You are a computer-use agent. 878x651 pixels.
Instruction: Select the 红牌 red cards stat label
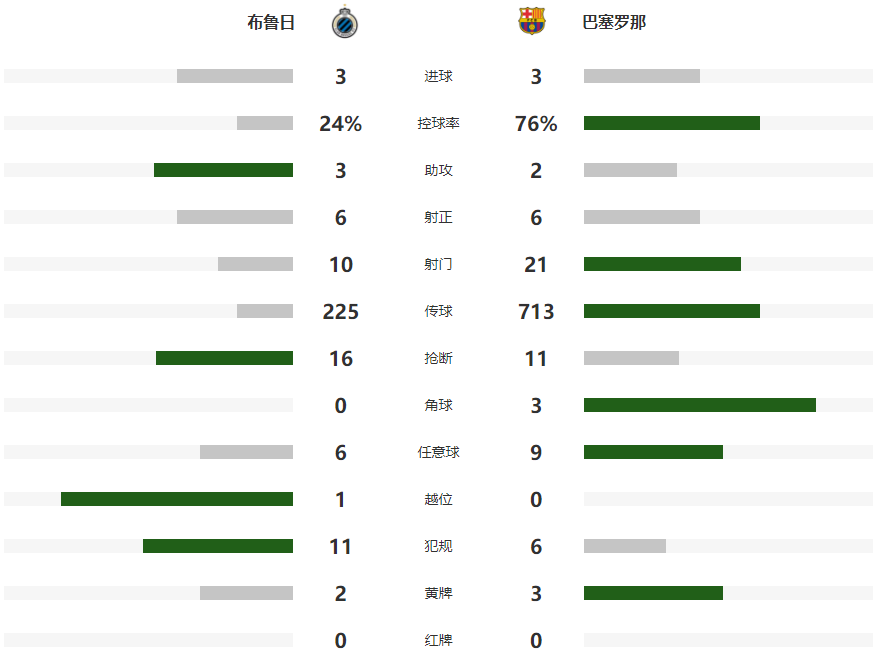tap(438, 640)
